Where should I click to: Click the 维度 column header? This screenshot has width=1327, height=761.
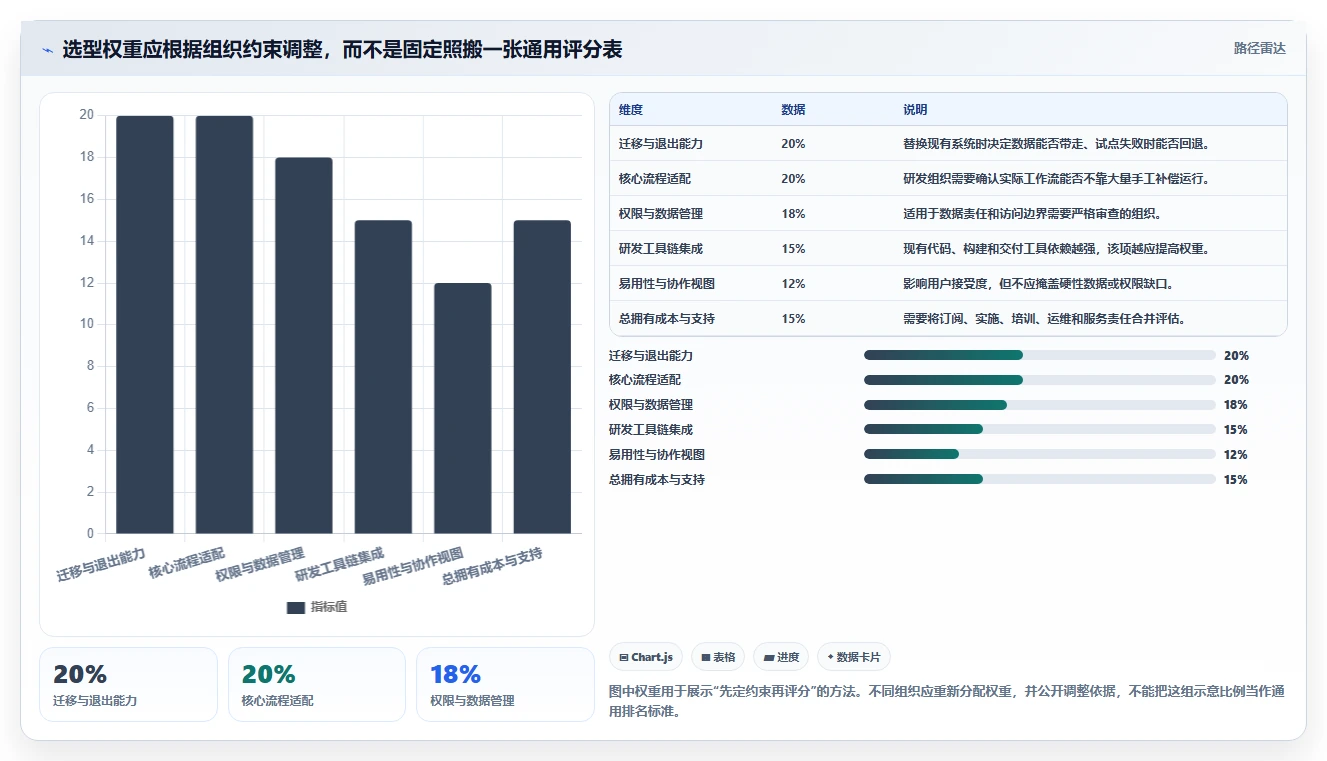631,110
